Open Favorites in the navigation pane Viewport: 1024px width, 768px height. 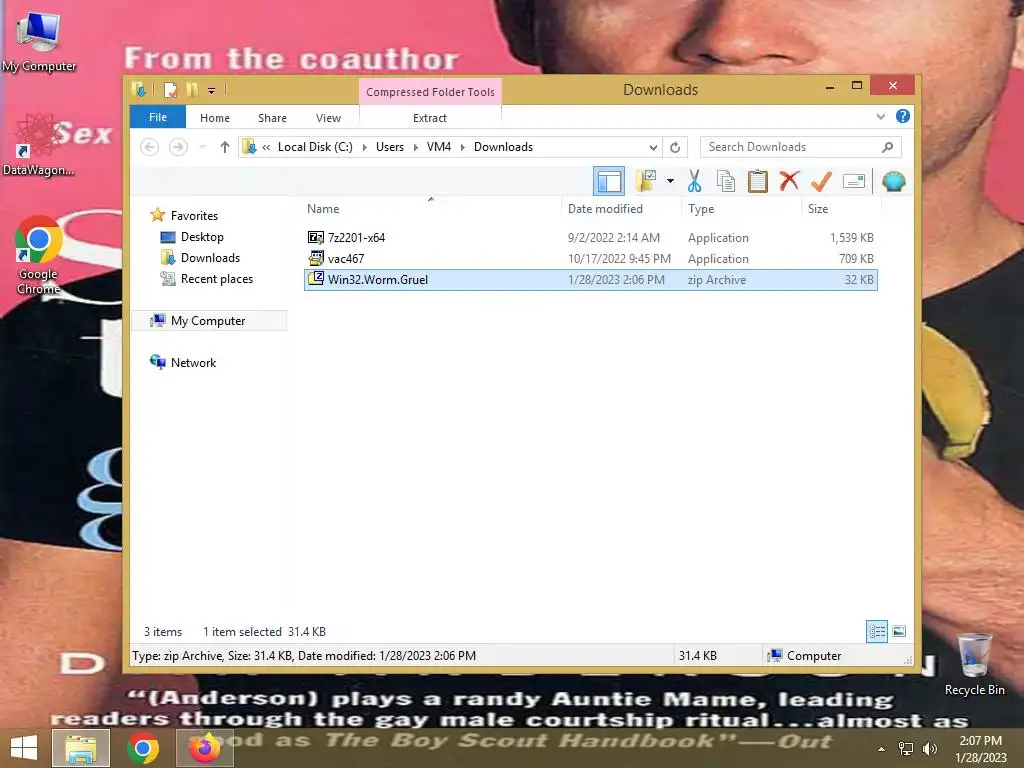pos(194,216)
